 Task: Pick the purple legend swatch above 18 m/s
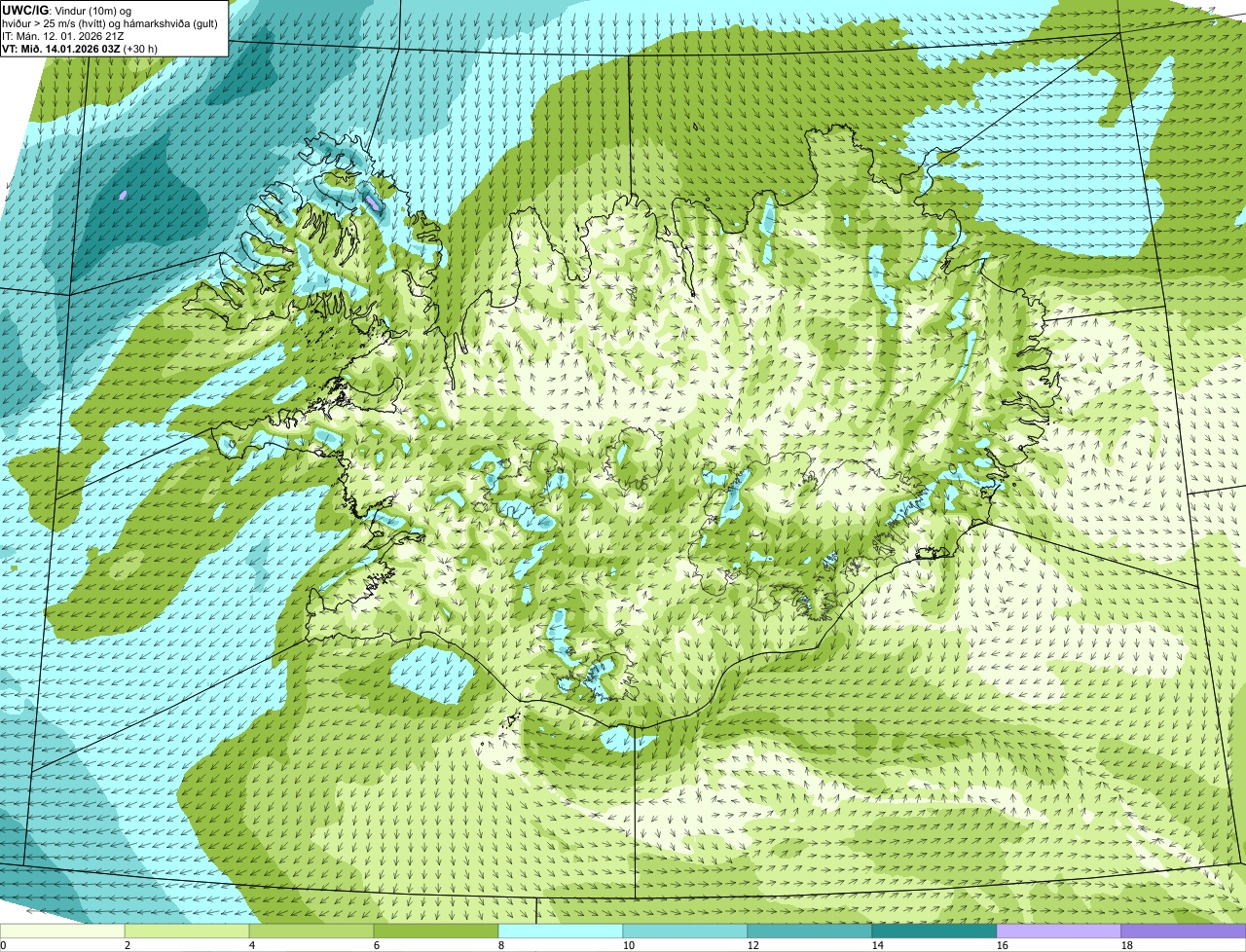tap(1184, 931)
